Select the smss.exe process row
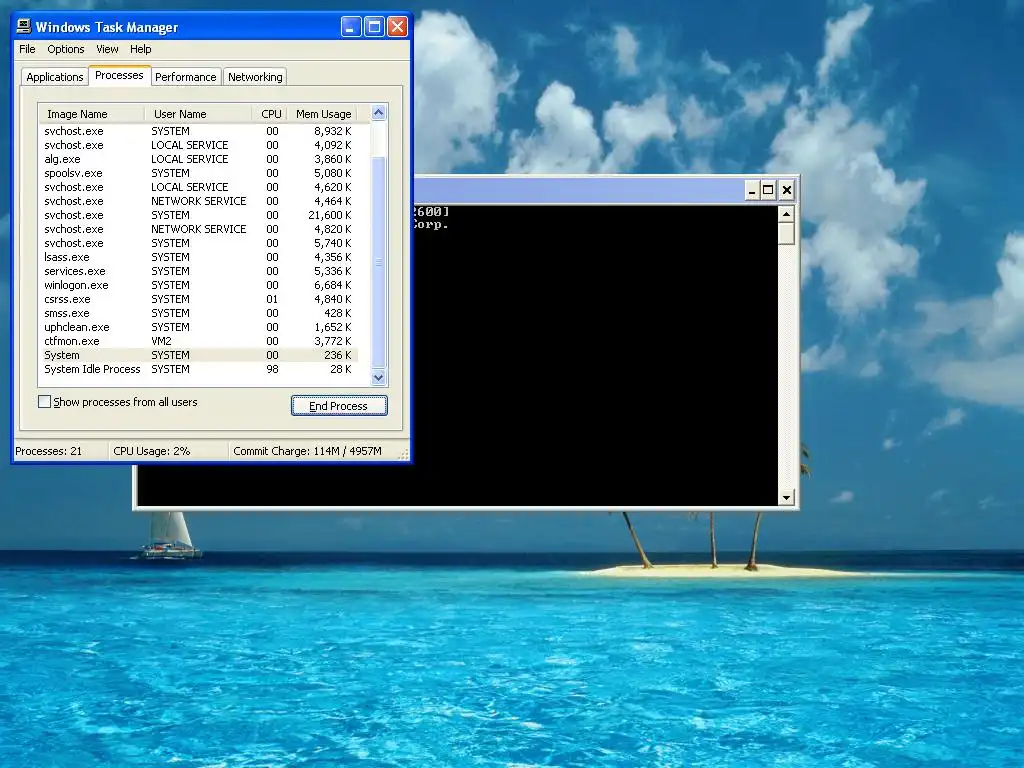Image resolution: width=1024 pixels, height=768 pixels. [x=199, y=313]
